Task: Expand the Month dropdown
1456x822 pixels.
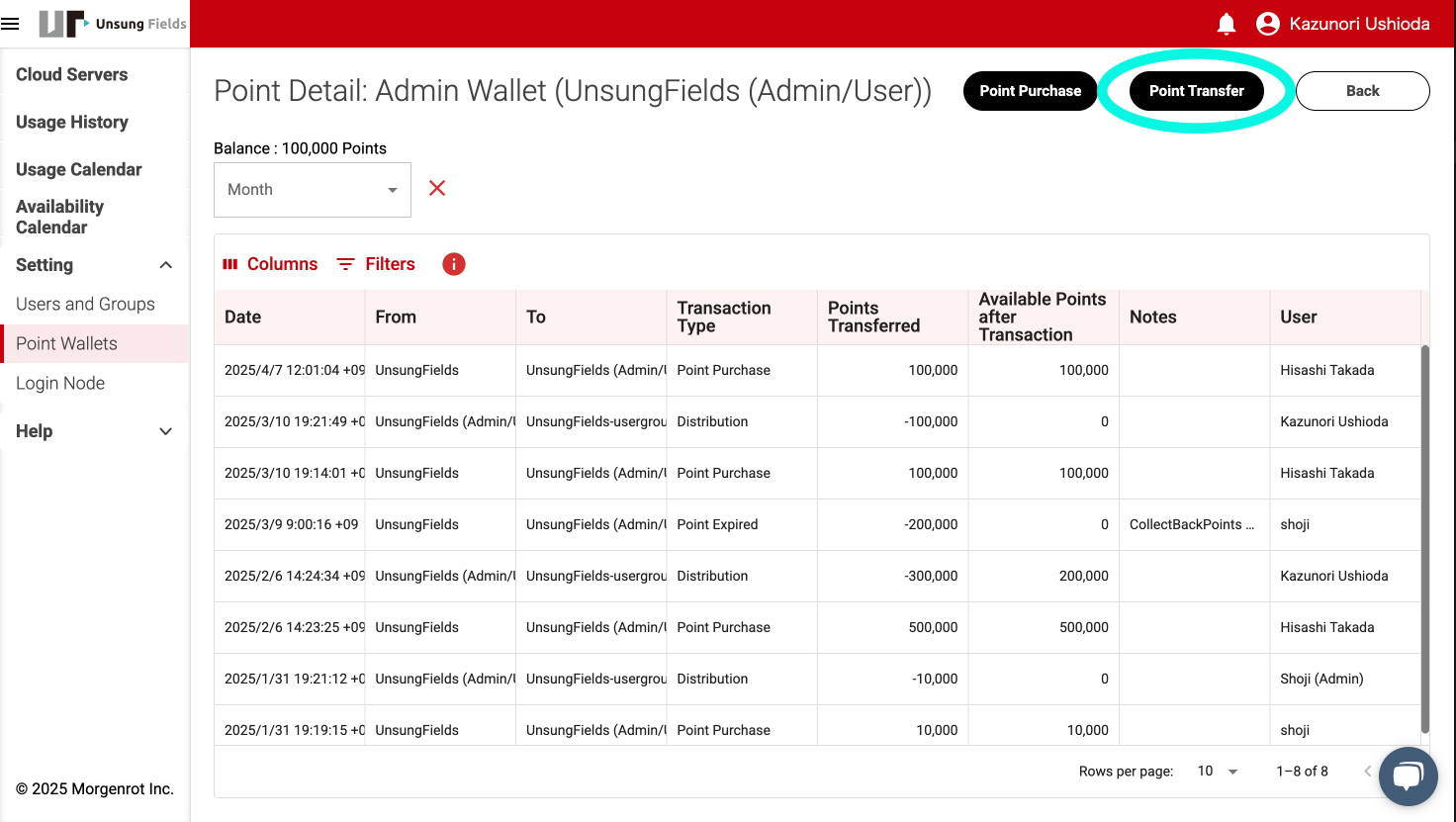Action: pyautogui.click(x=312, y=190)
